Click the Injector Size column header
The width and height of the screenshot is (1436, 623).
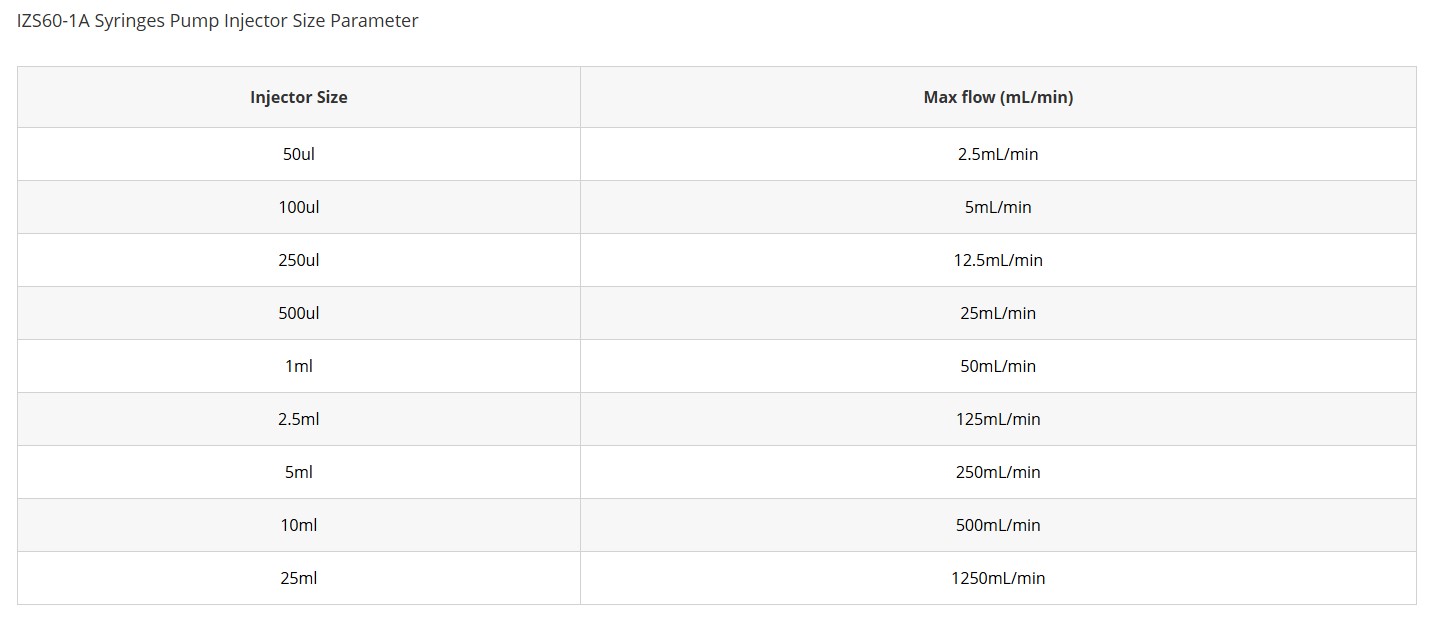coord(298,97)
